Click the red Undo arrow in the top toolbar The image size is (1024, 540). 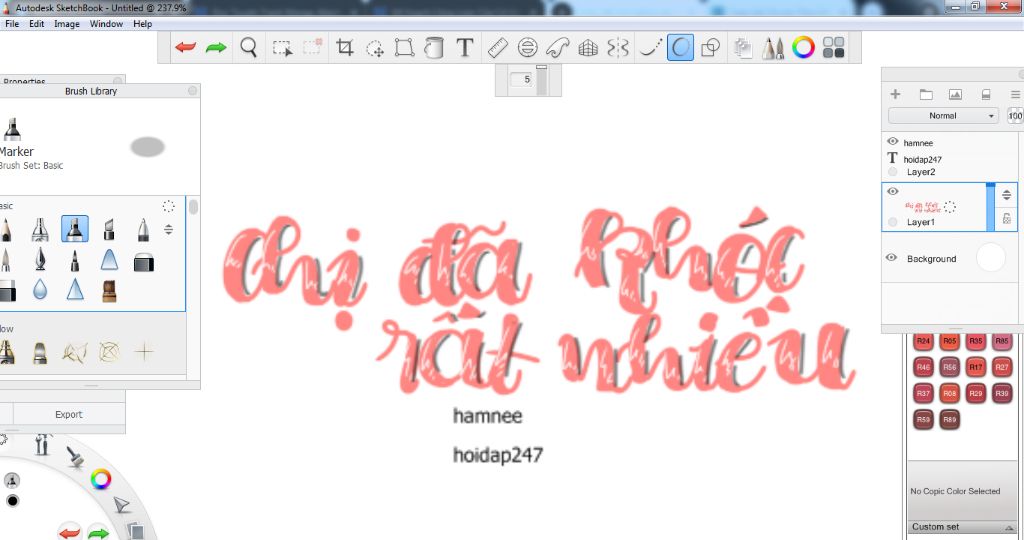(x=185, y=47)
